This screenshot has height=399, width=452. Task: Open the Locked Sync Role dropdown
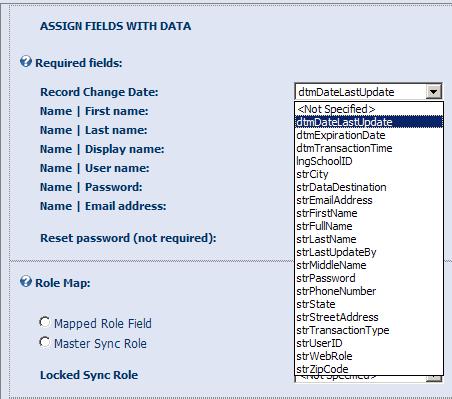(x=434, y=378)
